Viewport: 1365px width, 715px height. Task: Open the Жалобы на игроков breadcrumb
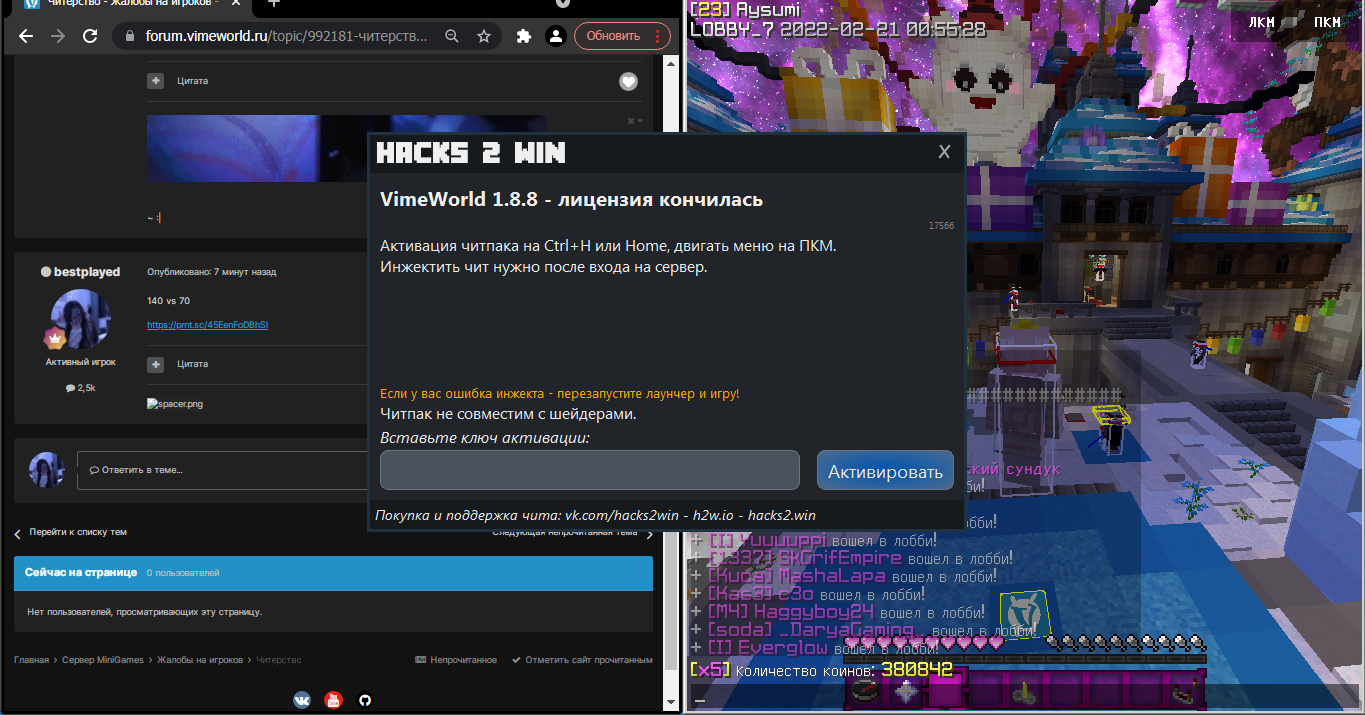click(x=201, y=660)
